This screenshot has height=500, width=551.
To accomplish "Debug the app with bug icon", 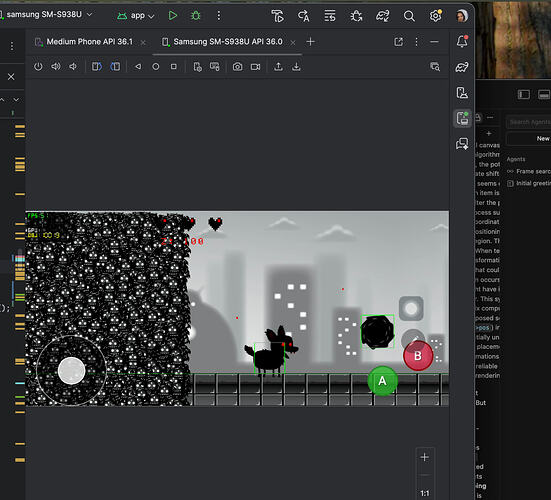I will (196, 15).
